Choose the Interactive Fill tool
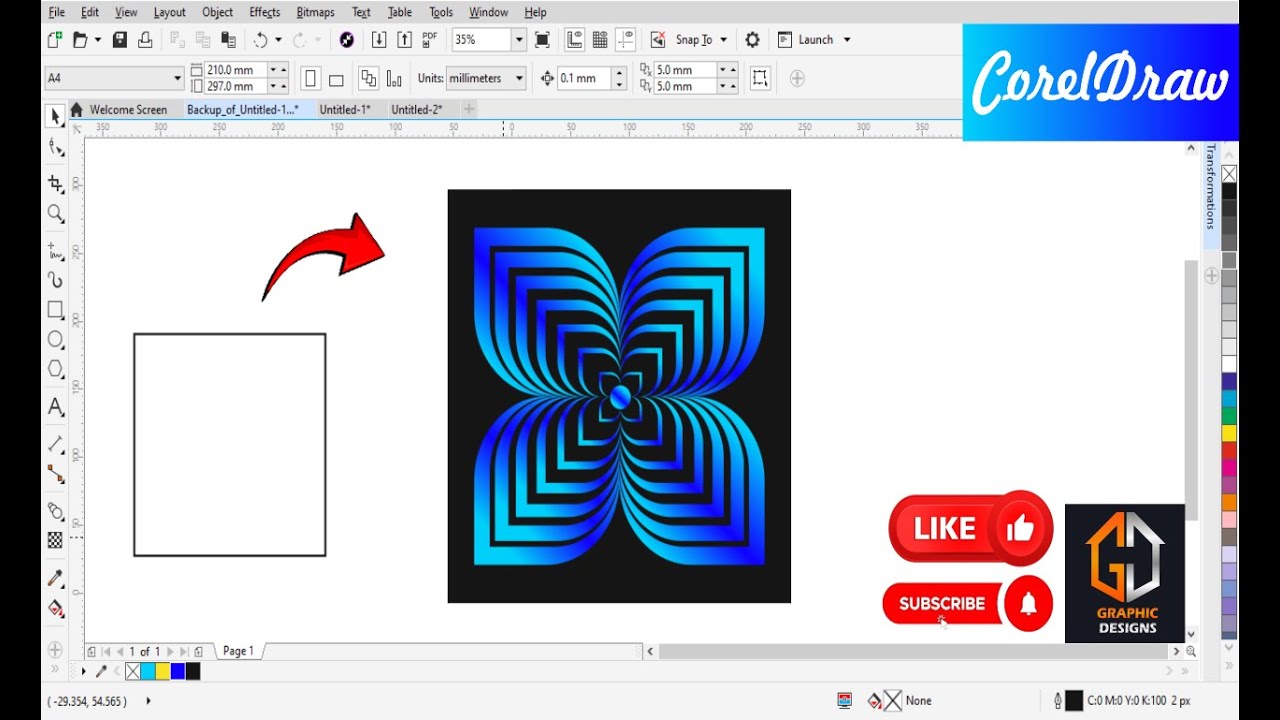Viewport: 1280px width, 720px height. (x=56, y=608)
